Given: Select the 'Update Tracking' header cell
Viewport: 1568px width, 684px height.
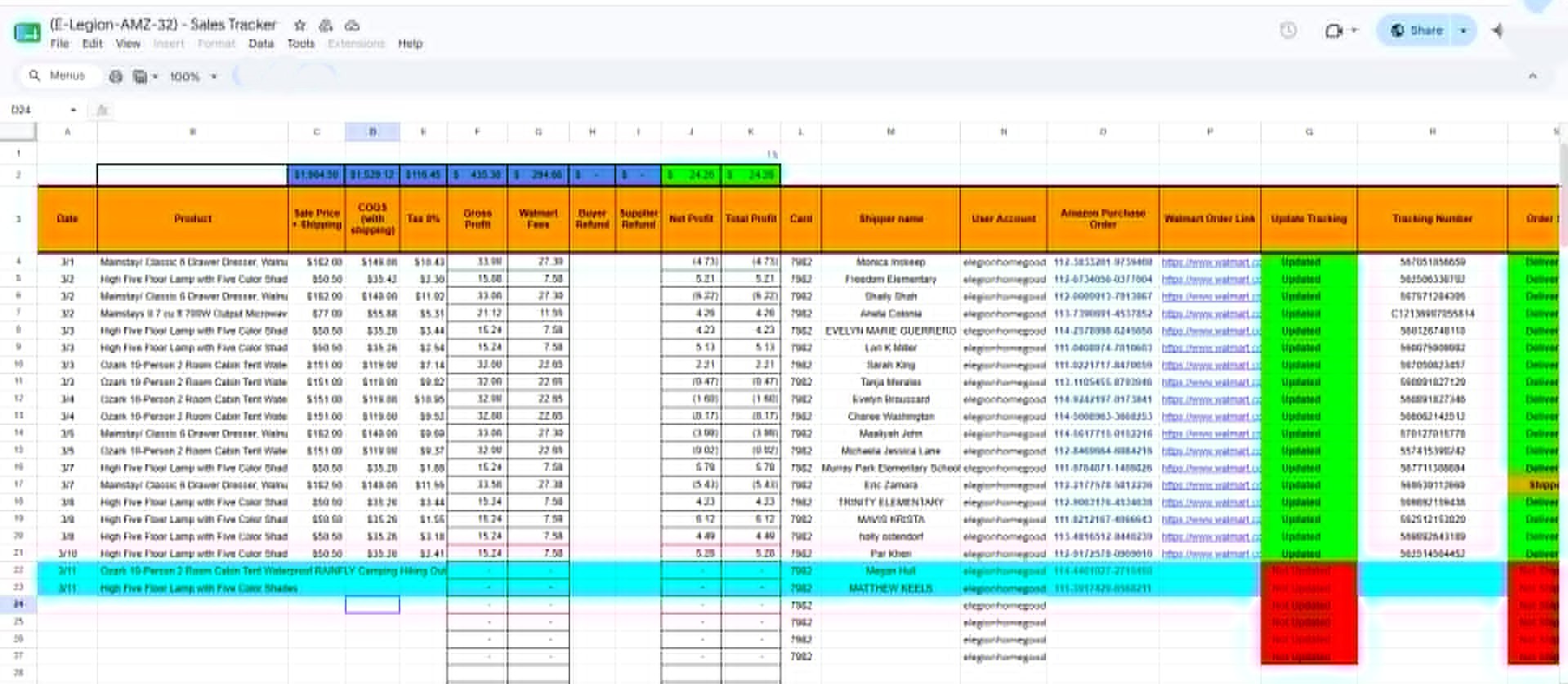Looking at the screenshot, I should click(1309, 219).
